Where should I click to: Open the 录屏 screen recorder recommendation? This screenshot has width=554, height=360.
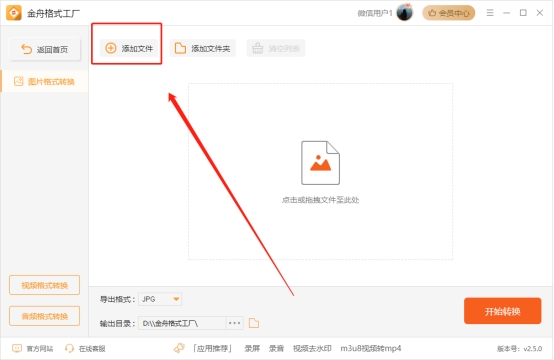[x=252, y=349]
